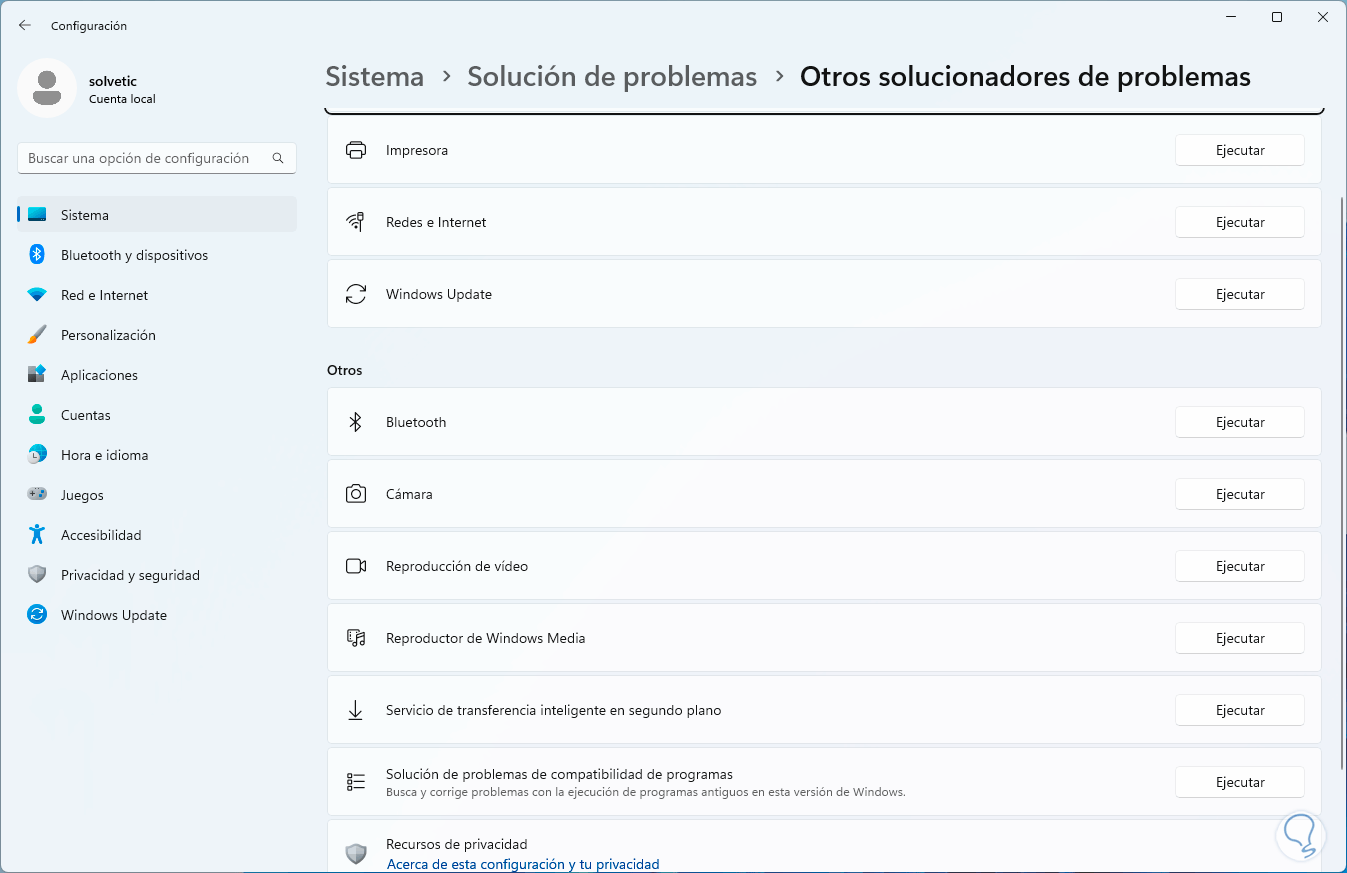
Task: Click the Recursos de privacidad shield icon
Action: pyautogui.click(x=356, y=853)
